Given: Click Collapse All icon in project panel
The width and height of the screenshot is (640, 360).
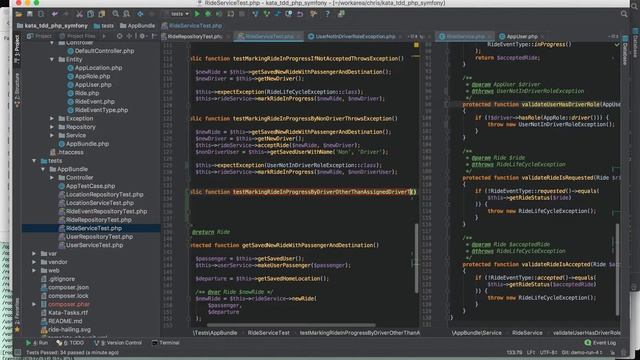Looking at the screenshot, I should tap(129, 36).
